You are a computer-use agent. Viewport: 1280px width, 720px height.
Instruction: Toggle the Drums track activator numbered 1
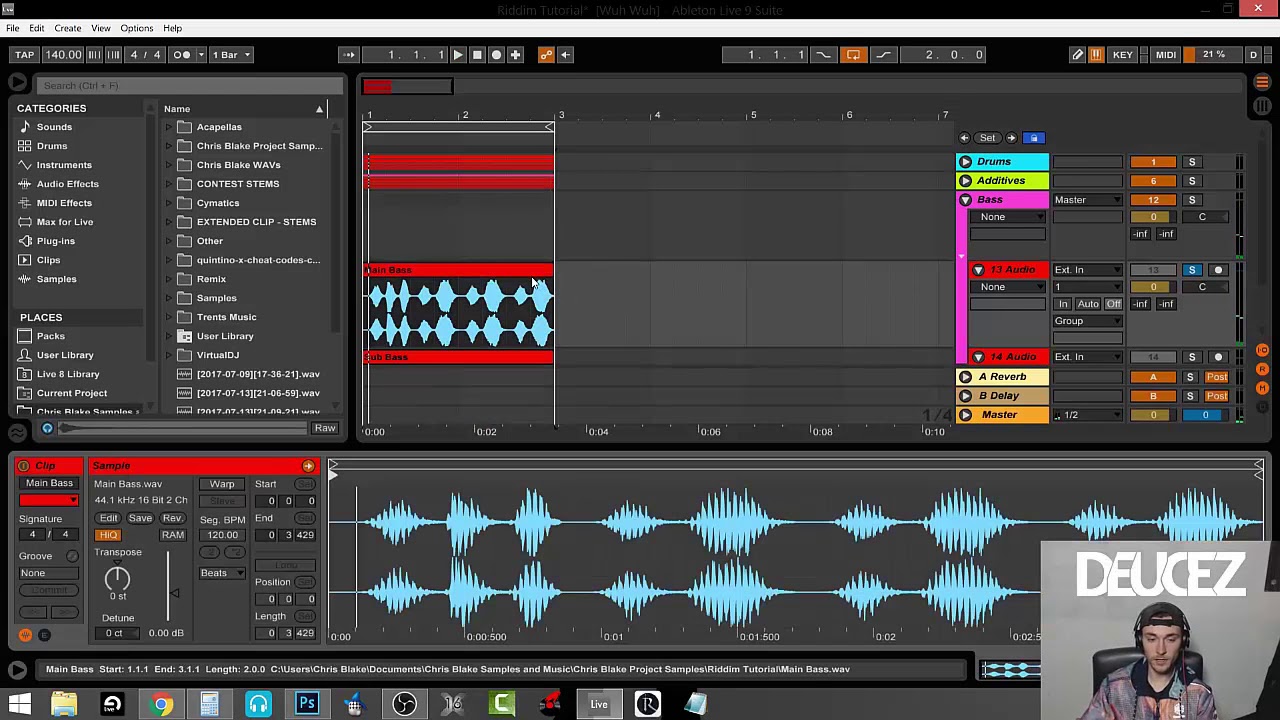1153,162
